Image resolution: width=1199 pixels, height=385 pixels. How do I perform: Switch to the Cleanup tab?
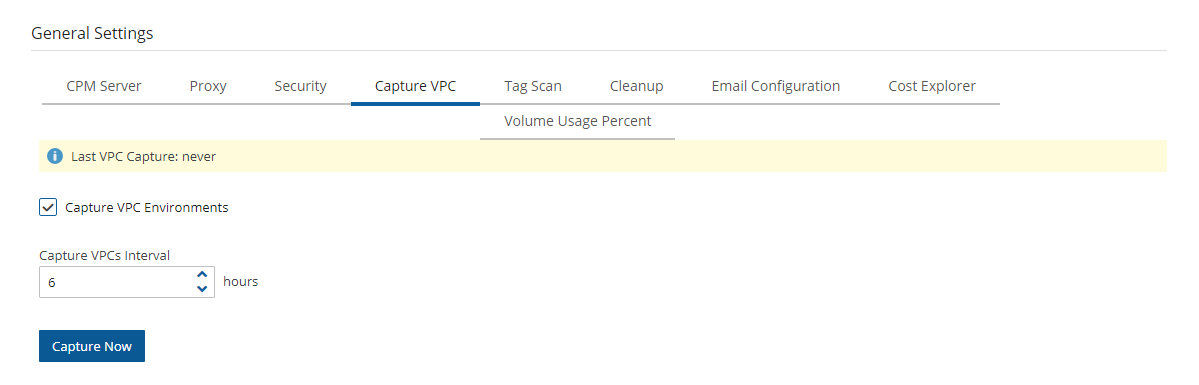click(636, 86)
